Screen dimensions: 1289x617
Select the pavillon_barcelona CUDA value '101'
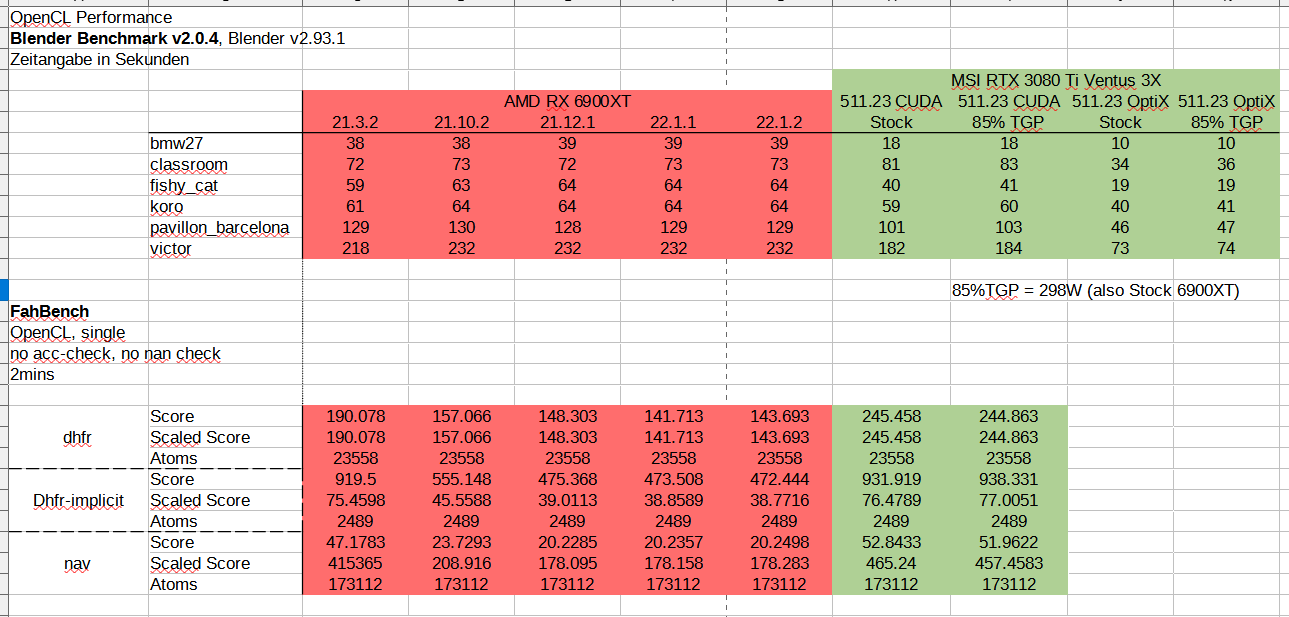tap(891, 227)
